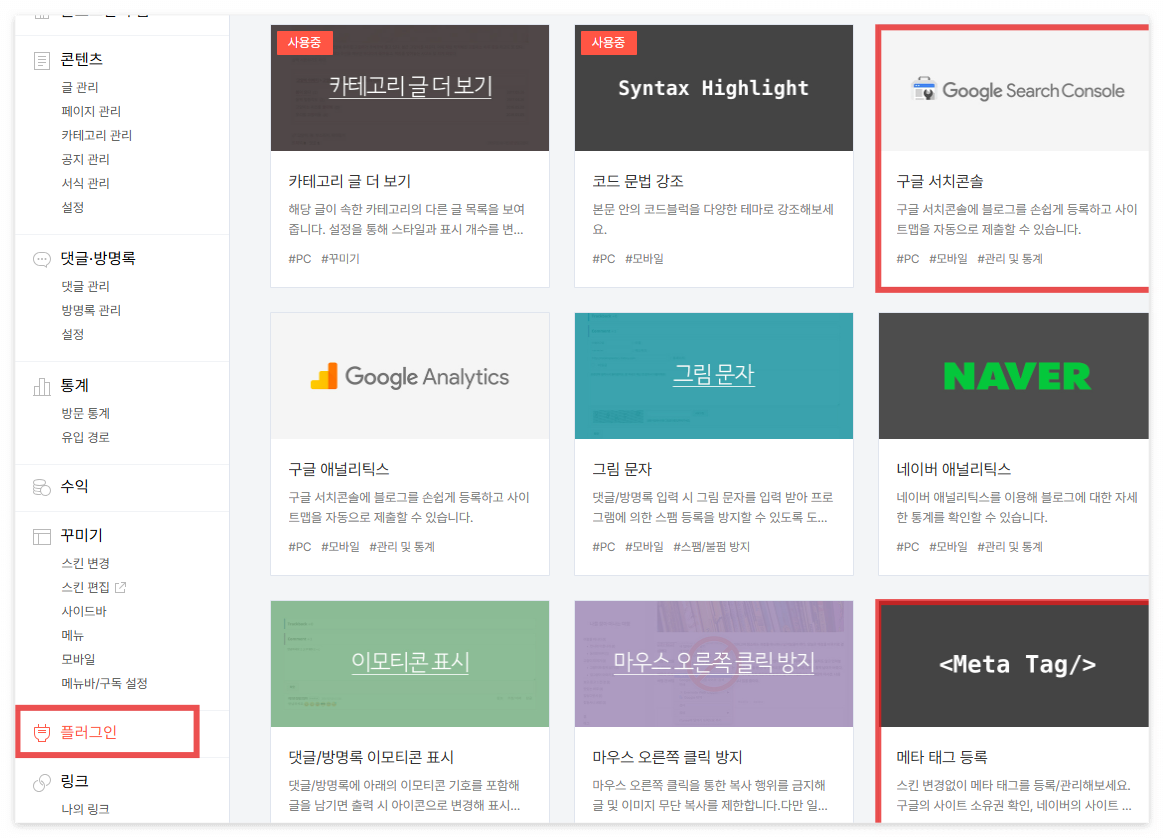The width and height of the screenshot is (1164, 838).
Task: Click 카테고리 글 더 보기 plugin thumbnail
Action: (x=410, y=88)
